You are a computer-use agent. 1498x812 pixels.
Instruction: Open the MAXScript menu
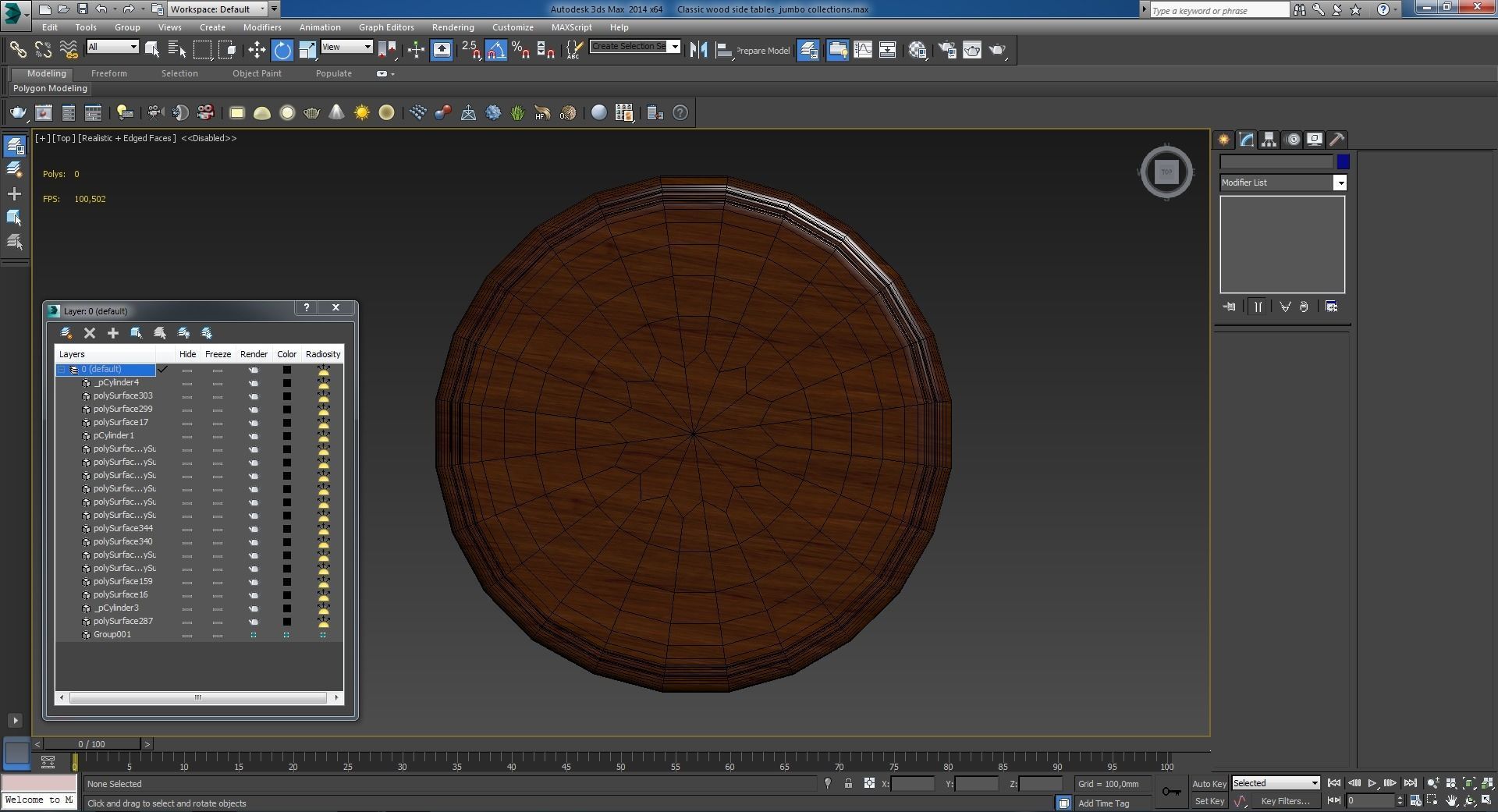point(571,27)
